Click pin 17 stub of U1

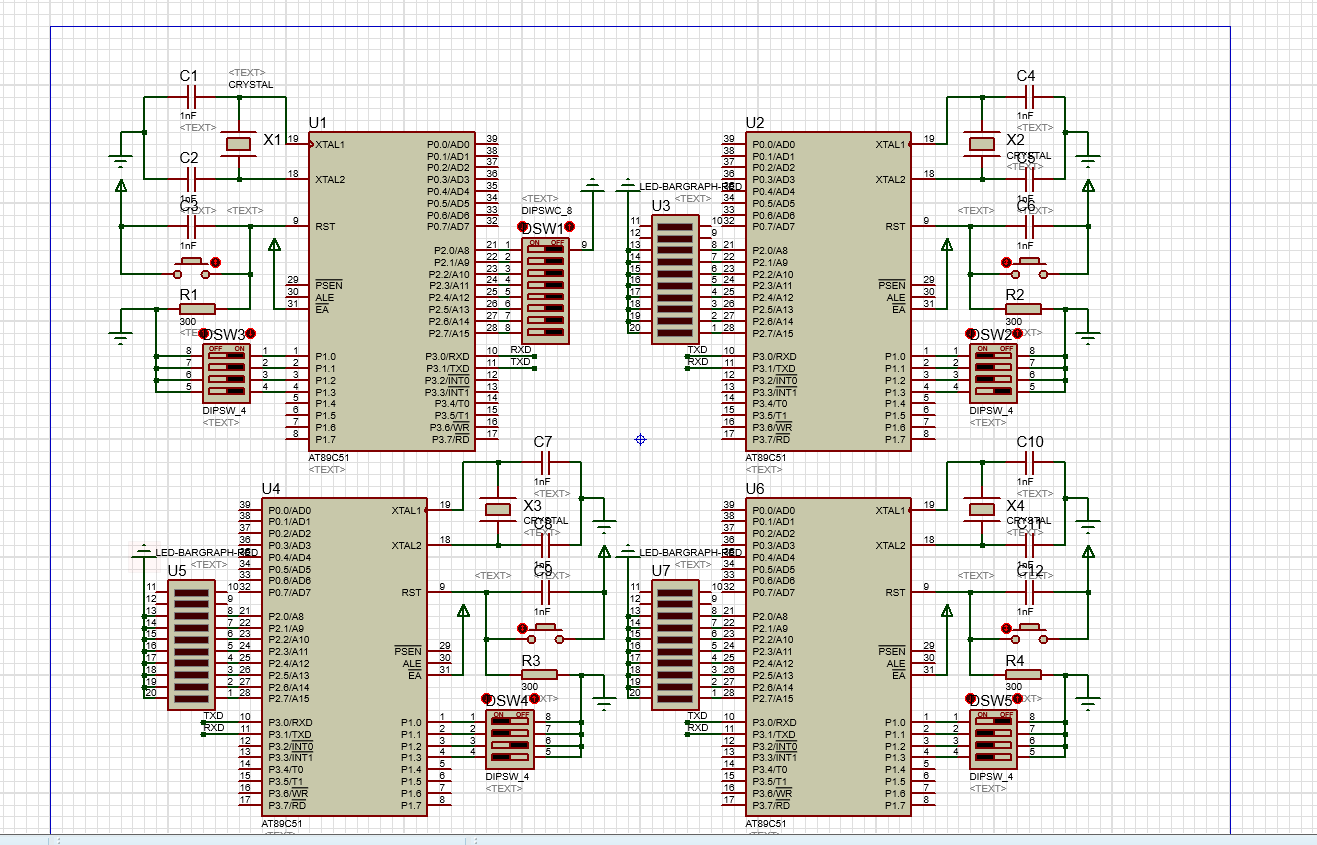coord(489,439)
